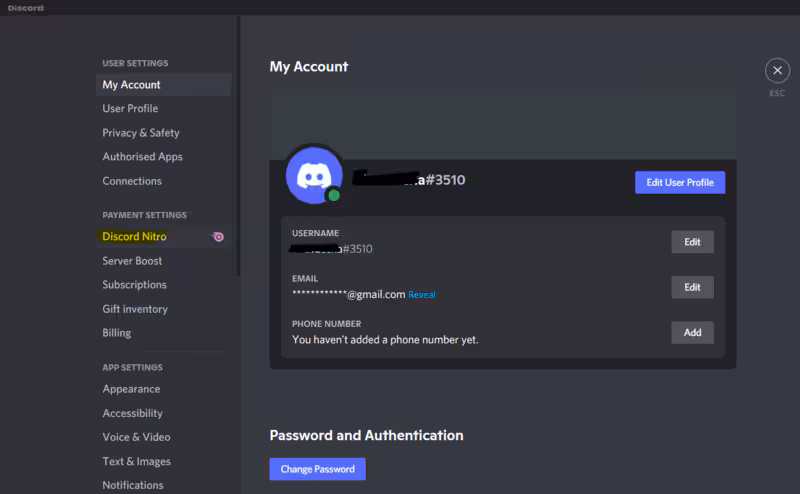Viewport: 800px width, 494px height.
Task: Open the Connections settings page
Action: 132,181
